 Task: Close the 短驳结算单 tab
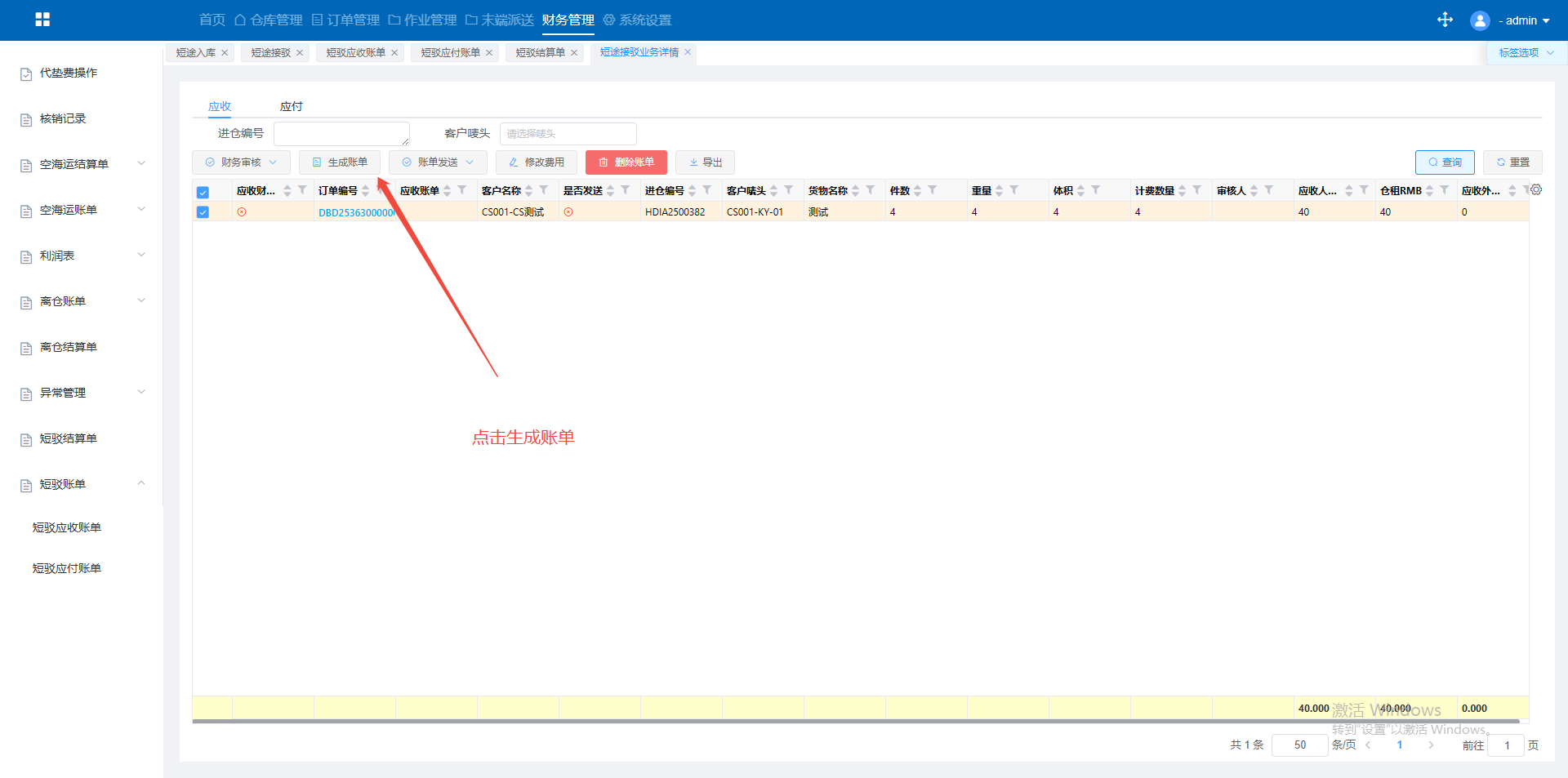click(574, 53)
